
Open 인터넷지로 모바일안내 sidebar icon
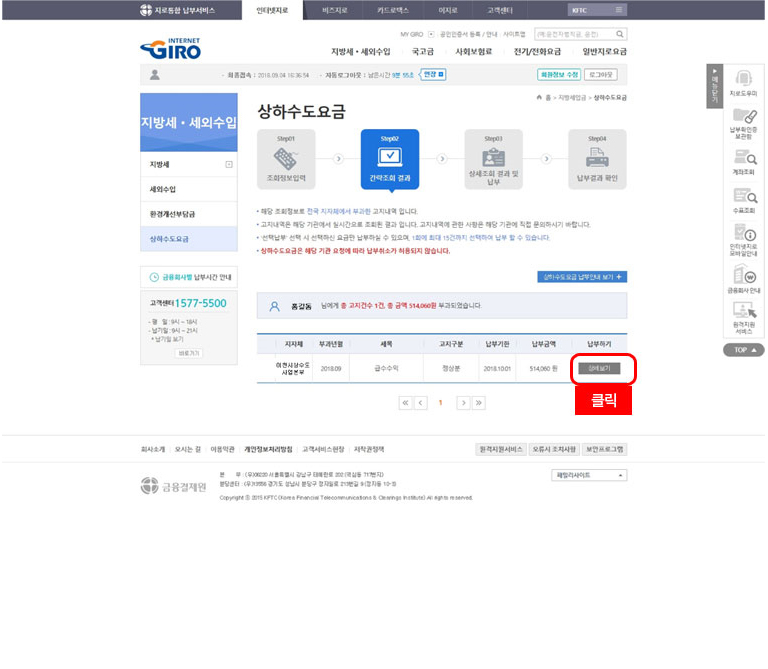[x=744, y=239]
